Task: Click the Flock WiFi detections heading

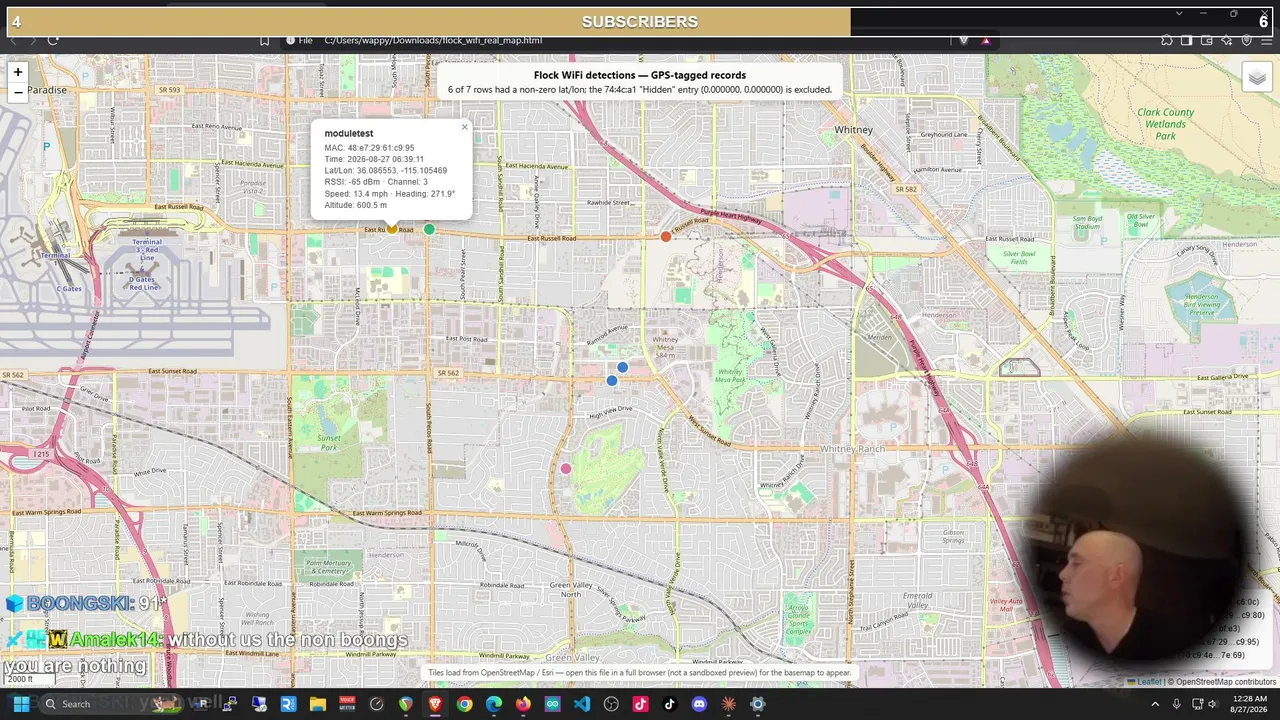Action: 640,75
